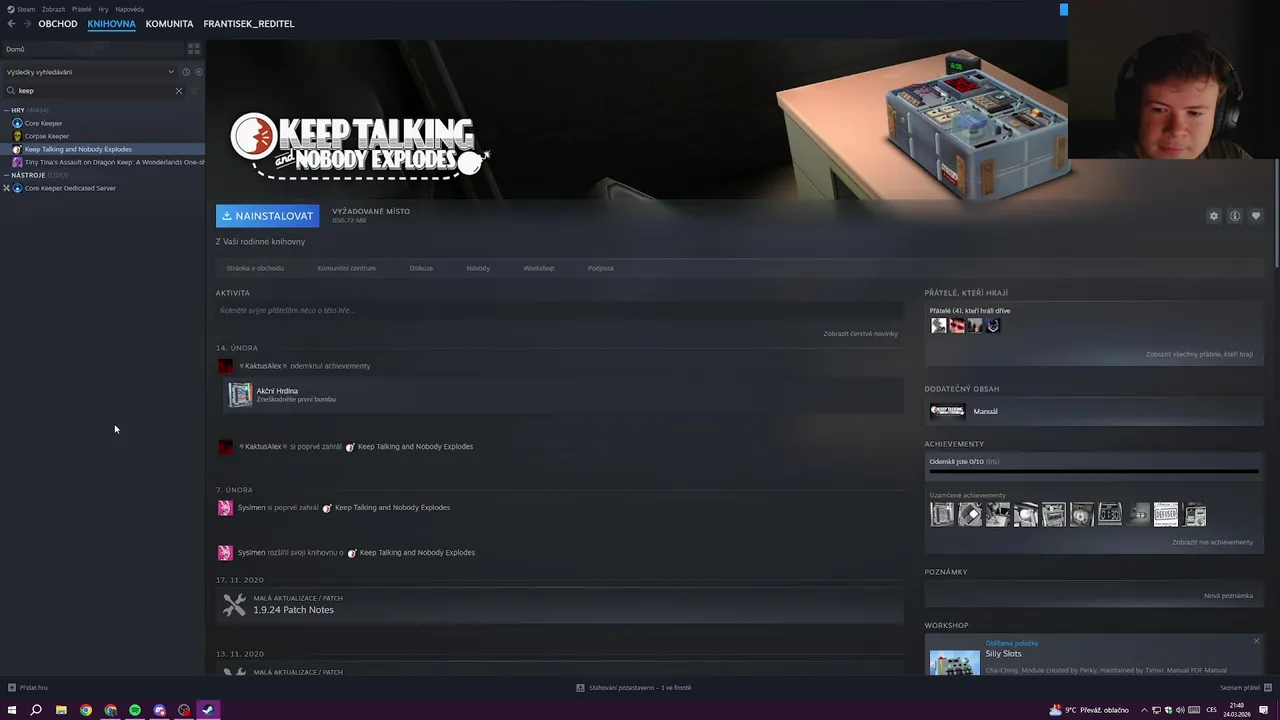
Task: Switch to the KOMUNITA tab
Action: [169, 24]
